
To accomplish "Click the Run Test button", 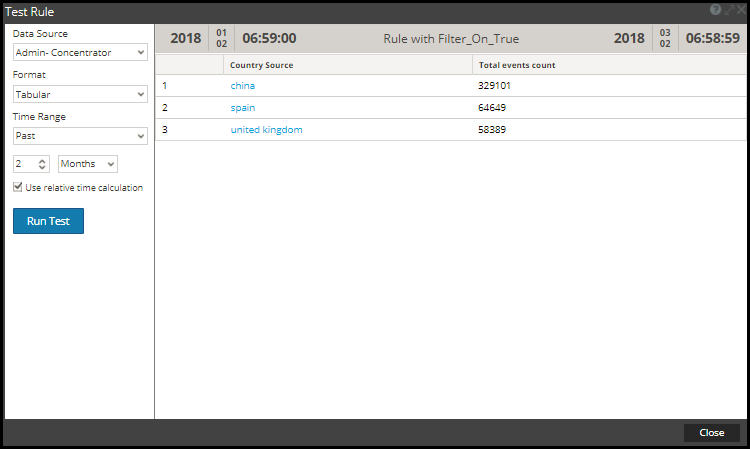I will (48, 221).
